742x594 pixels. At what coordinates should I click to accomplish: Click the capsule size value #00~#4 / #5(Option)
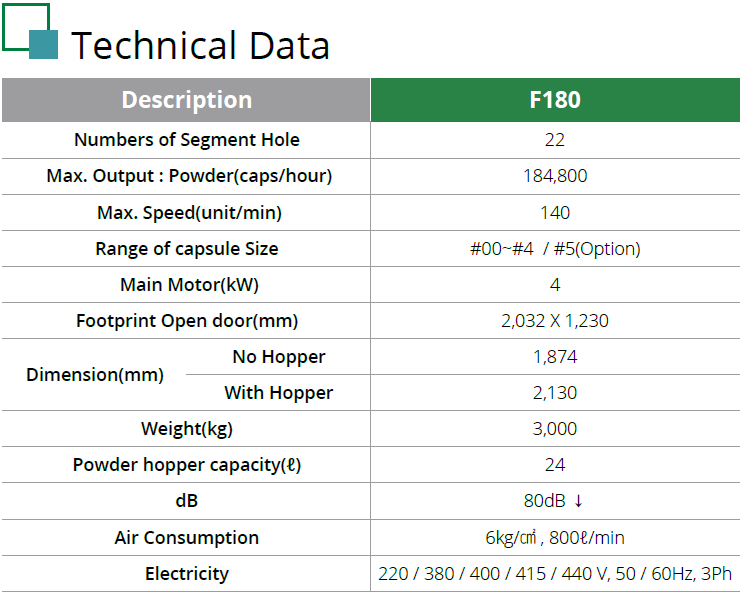[x=555, y=249]
